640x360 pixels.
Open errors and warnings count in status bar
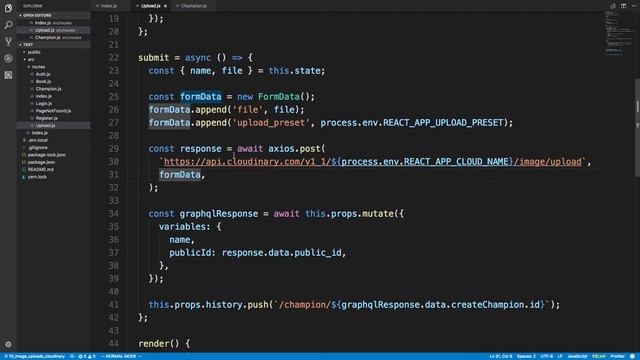pyautogui.click(x=87, y=356)
